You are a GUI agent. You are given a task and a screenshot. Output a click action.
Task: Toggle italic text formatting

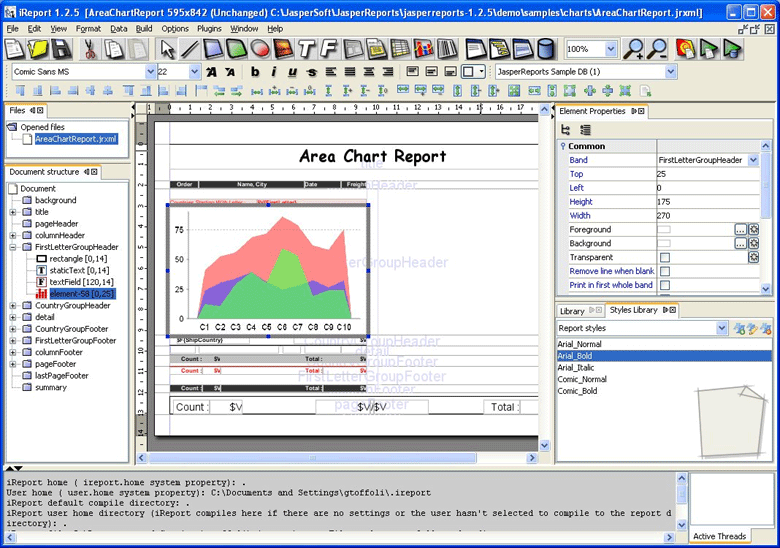[x=274, y=72]
